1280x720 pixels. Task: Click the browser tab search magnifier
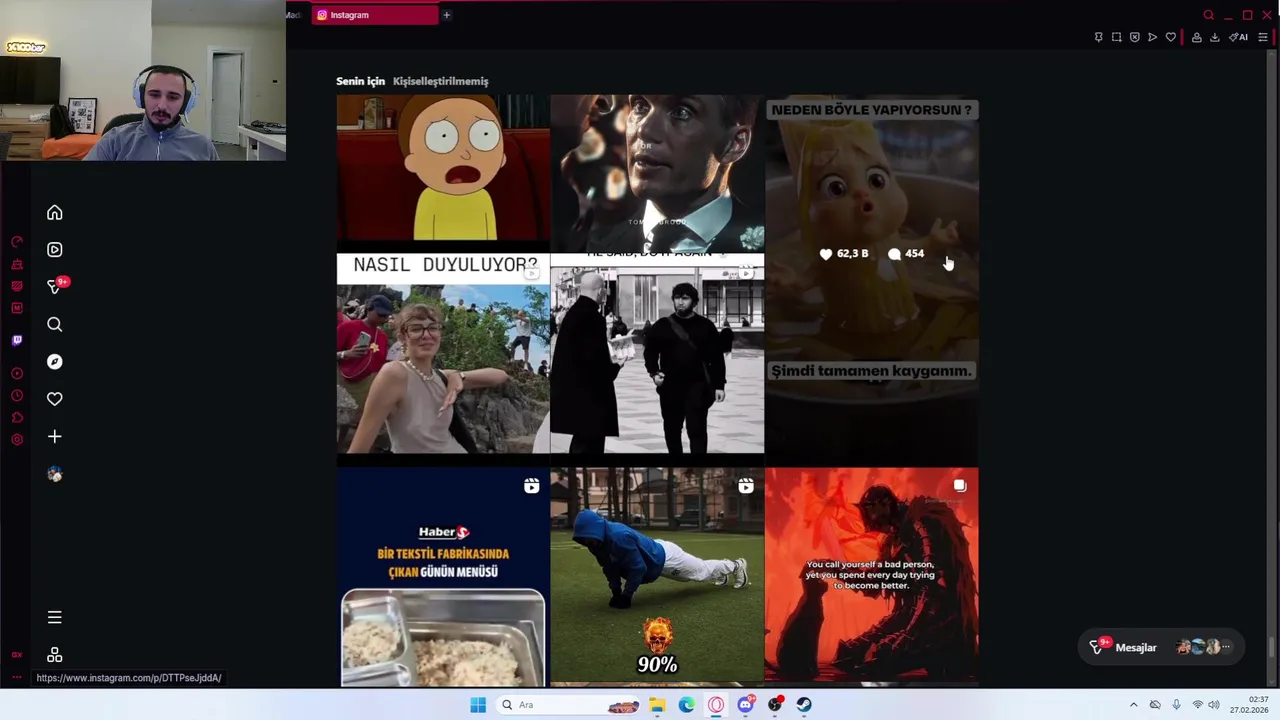(x=1208, y=15)
